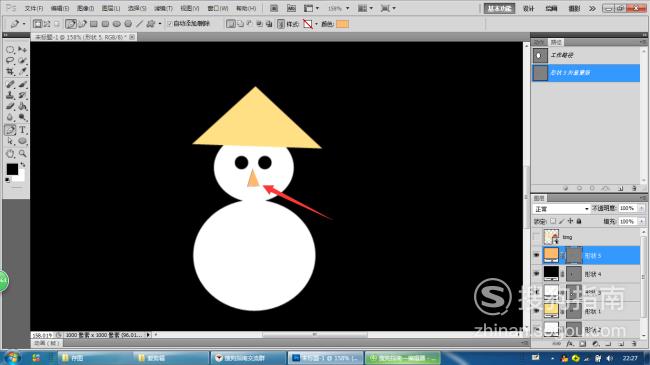Toggle visibility of the timg layer
This screenshot has width=650, height=365.
pyautogui.click(x=537, y=237)
